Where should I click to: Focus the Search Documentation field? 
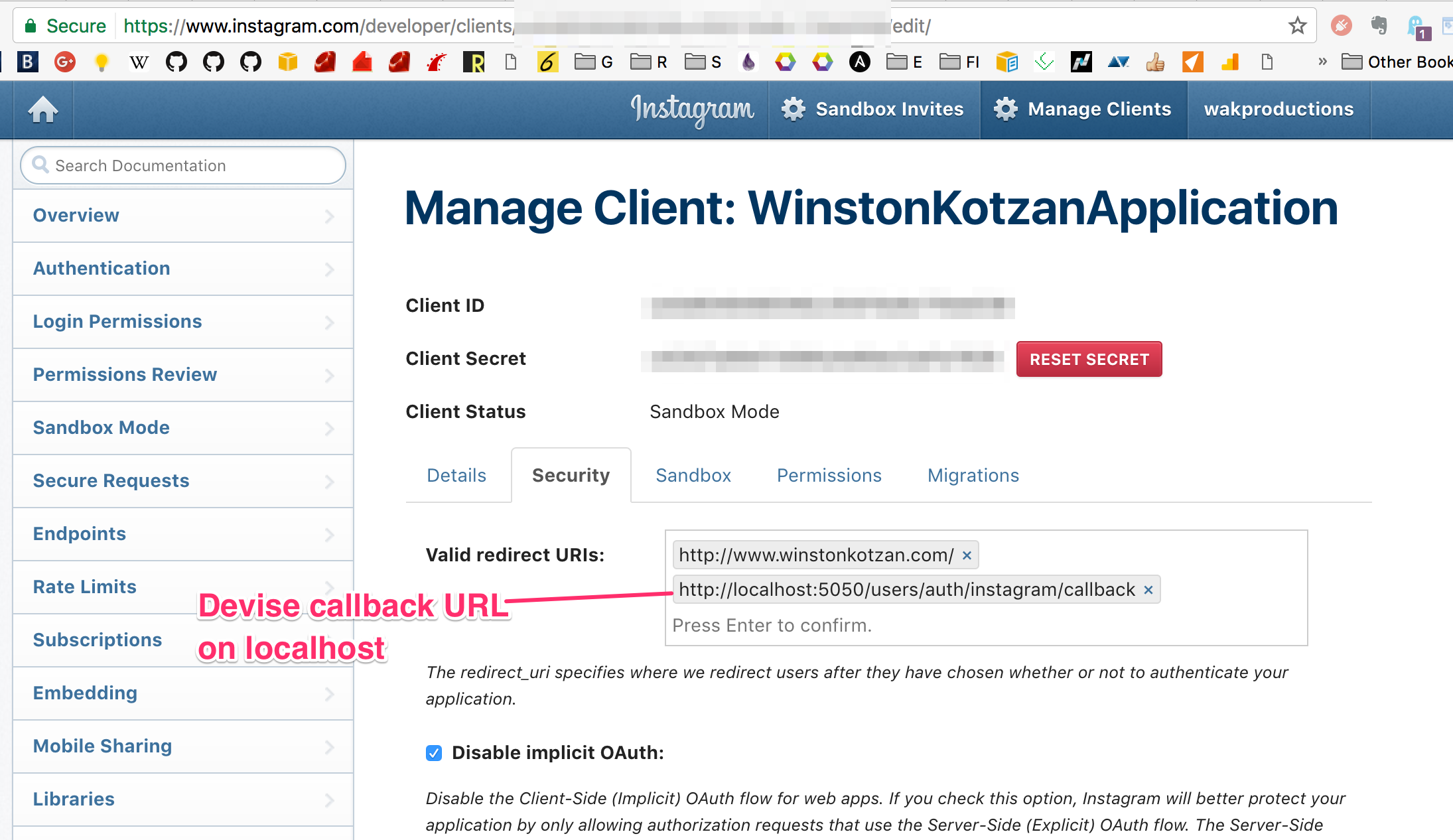tap(183, 165)
